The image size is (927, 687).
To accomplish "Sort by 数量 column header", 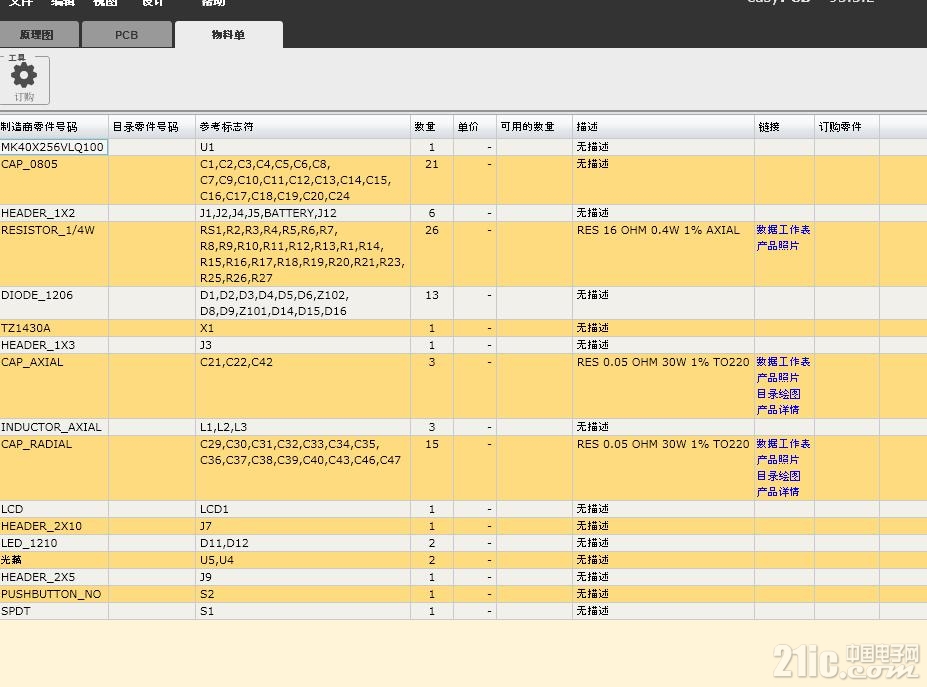I will pyautogui.click(x=432, y=127).
